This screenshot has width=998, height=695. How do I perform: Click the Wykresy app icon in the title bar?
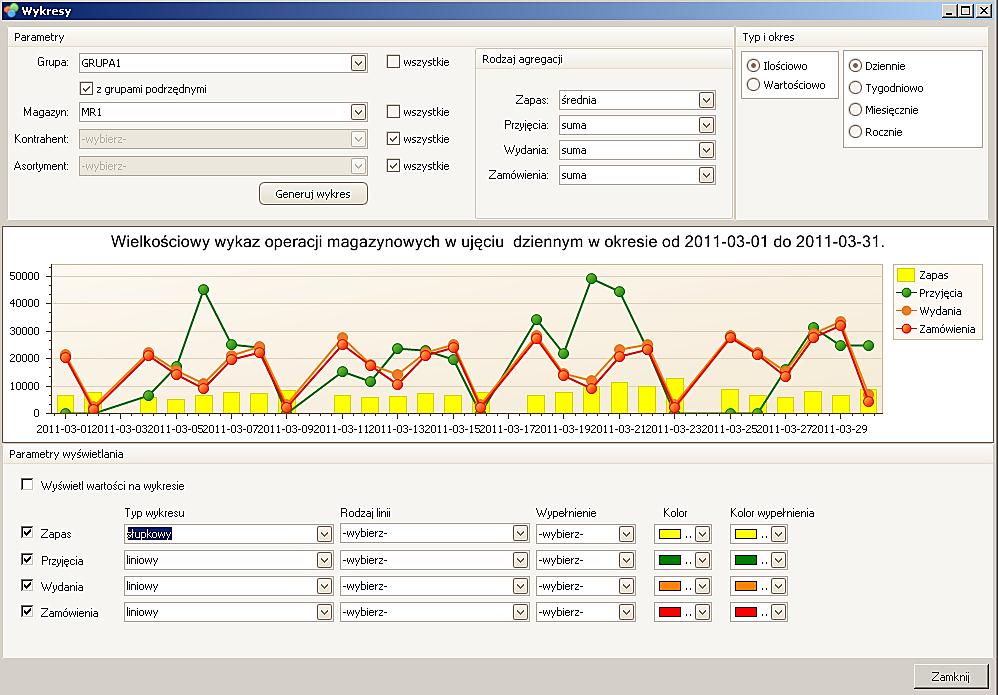[x=11, y=10]
